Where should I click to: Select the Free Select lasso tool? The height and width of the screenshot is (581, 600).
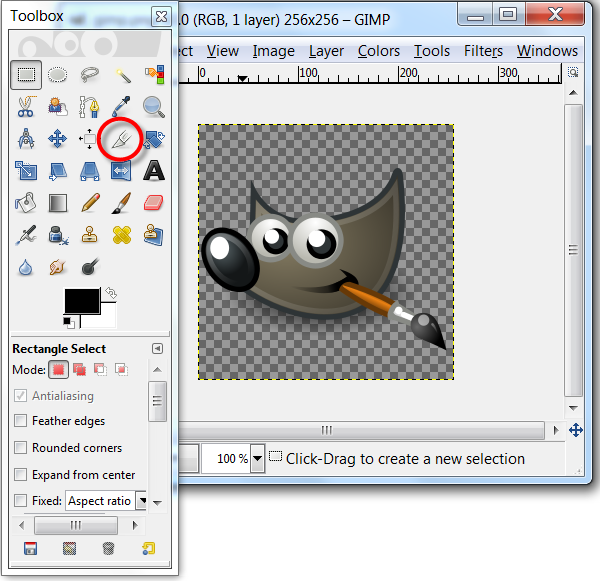(90, 75)
